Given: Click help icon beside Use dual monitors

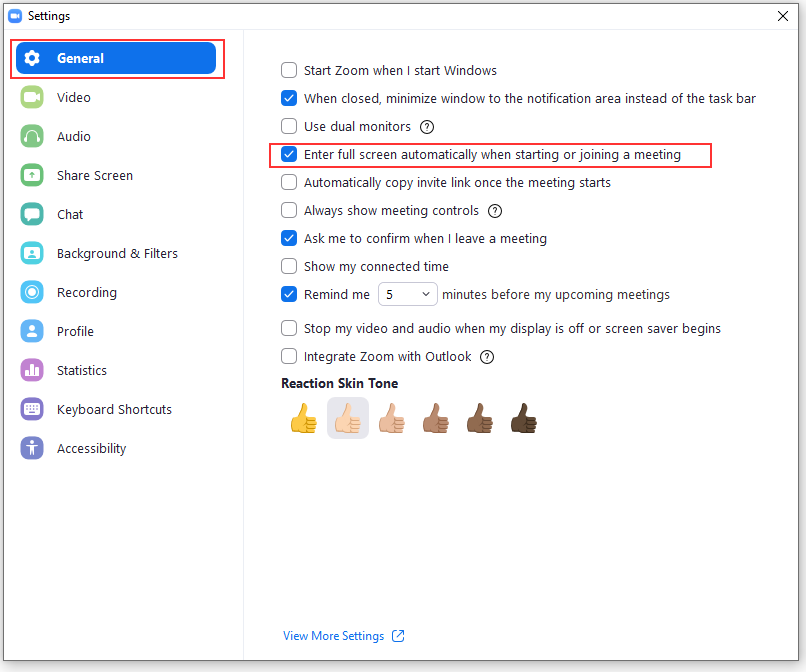Looking at the screenshot, I should tap(427, 126).
